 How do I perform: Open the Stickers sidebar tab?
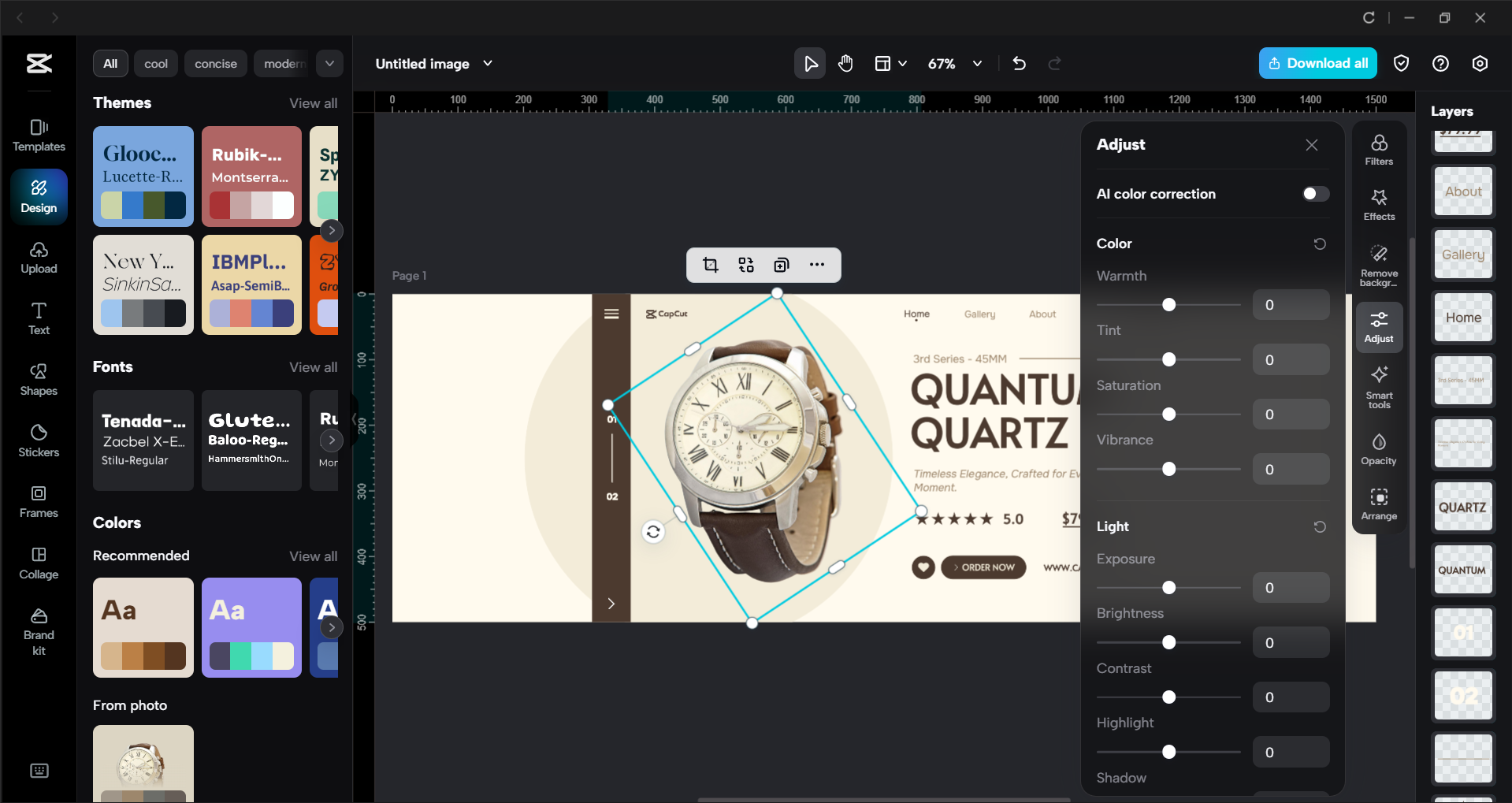click(x=39, y=441)
